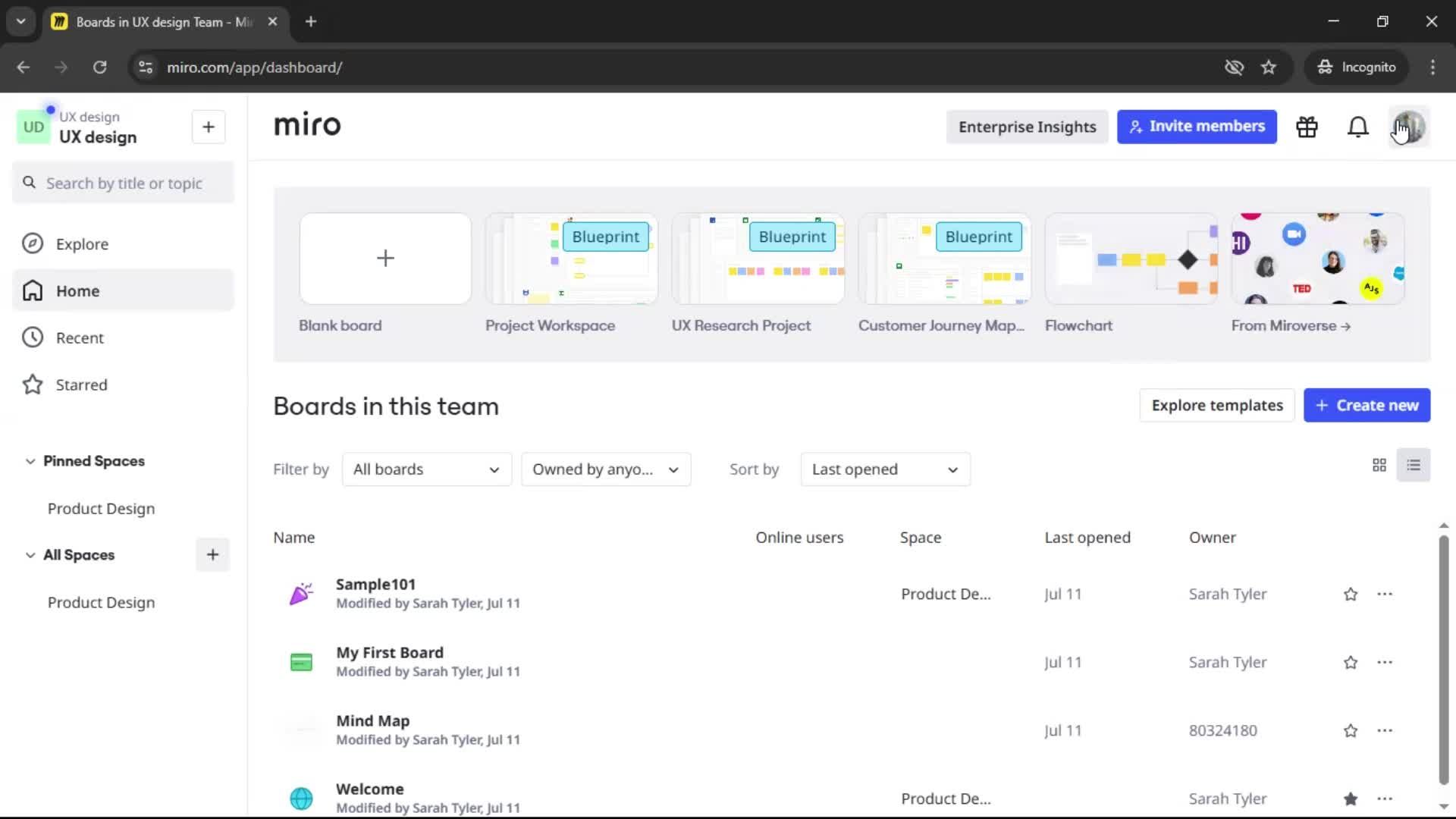Collapse the Pinned Spaces section

(30, 461)
